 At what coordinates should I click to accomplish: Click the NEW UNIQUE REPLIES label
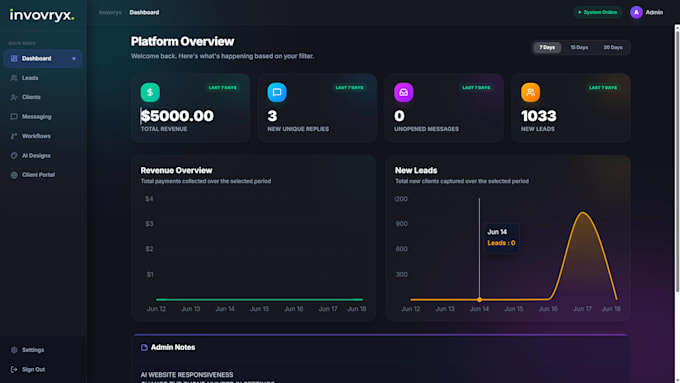pos(298,129)
